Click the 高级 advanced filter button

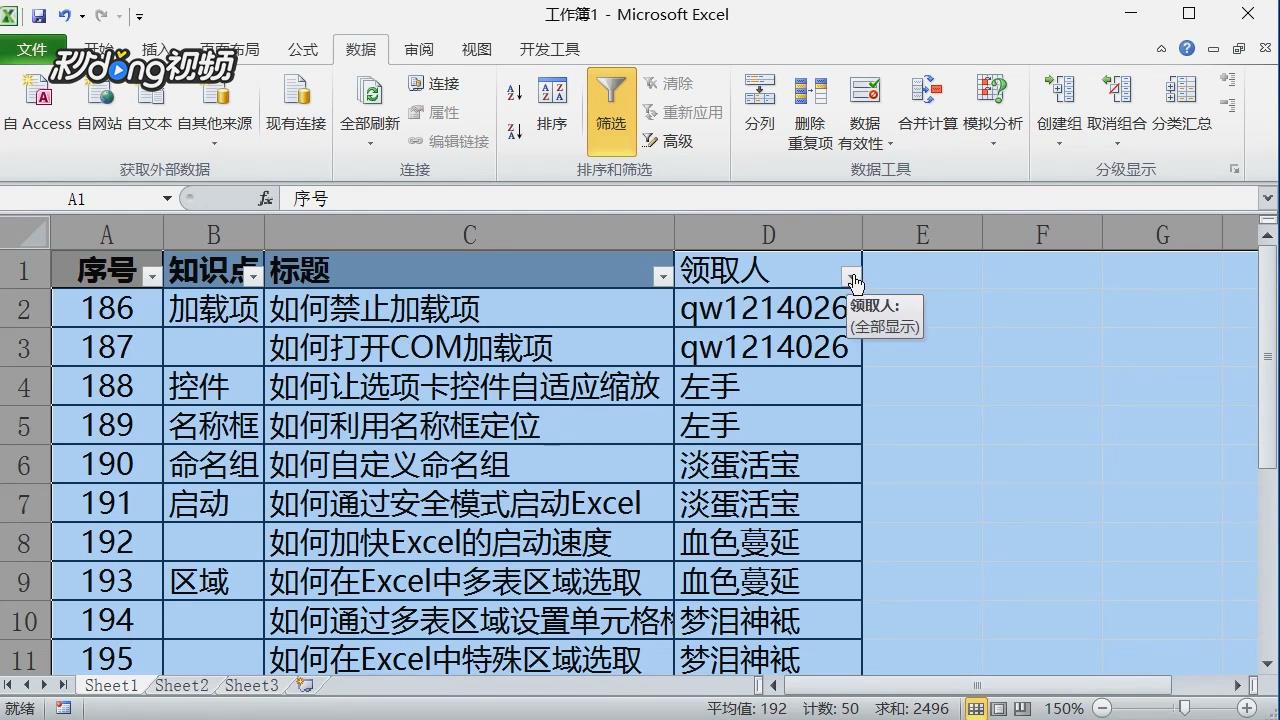668,141
